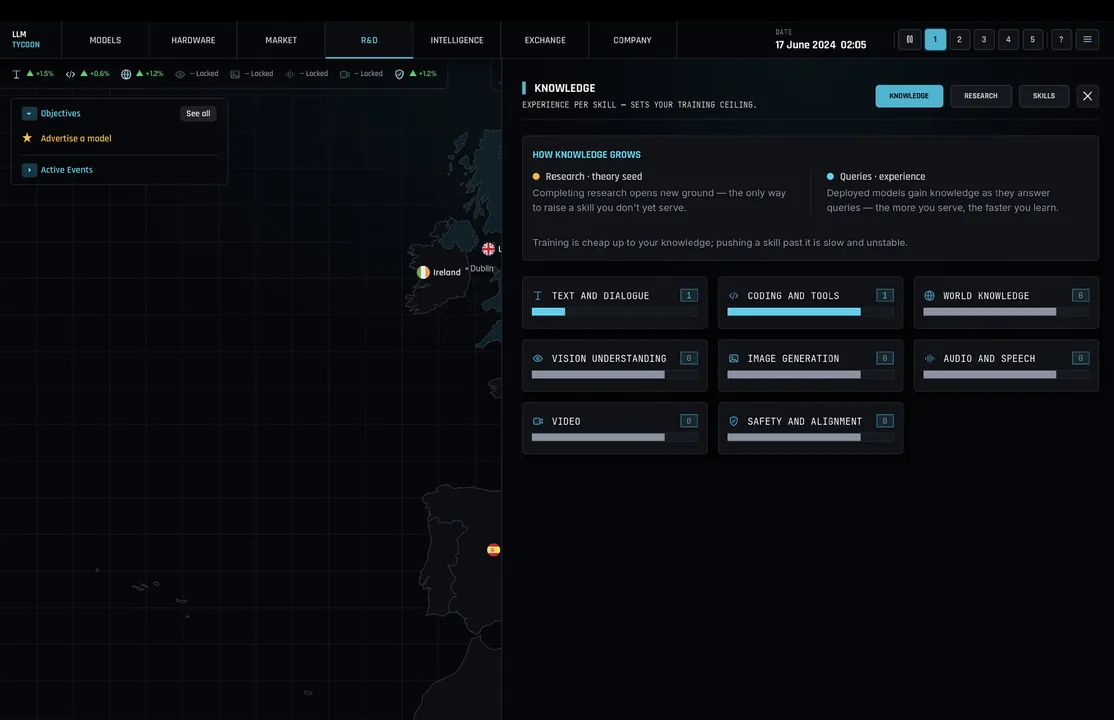The width and height of the screenshot is (1114, 720).
Task: Set game speed to 5
Action: click(1032, 40)
